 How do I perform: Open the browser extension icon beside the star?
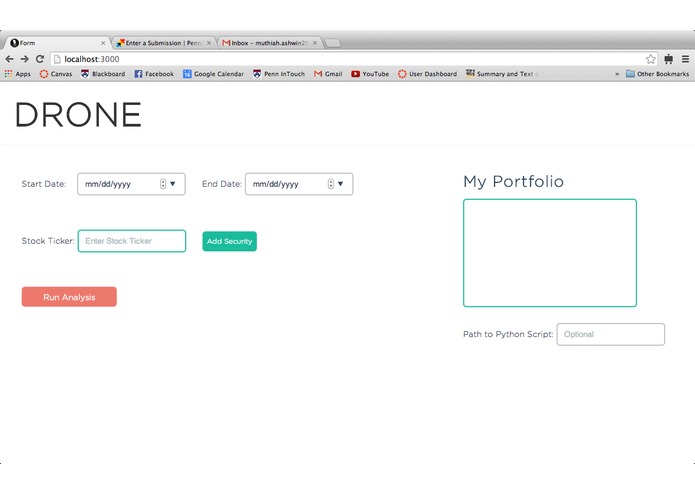click(x=668, y=59)
